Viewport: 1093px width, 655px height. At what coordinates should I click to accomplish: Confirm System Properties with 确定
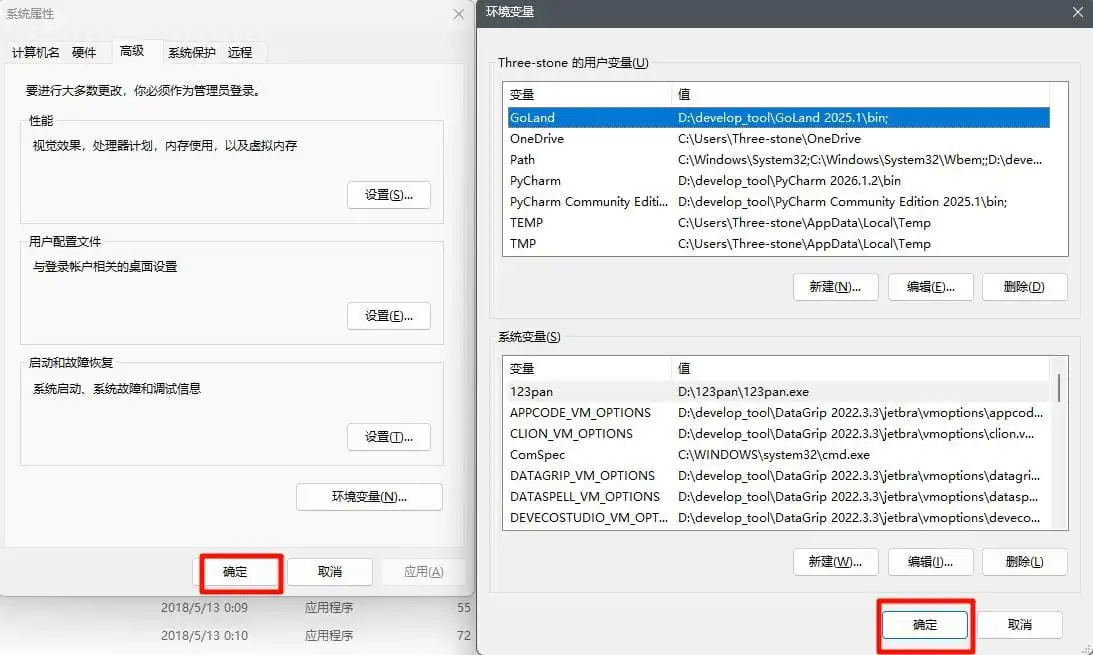(x=235, y=572)
